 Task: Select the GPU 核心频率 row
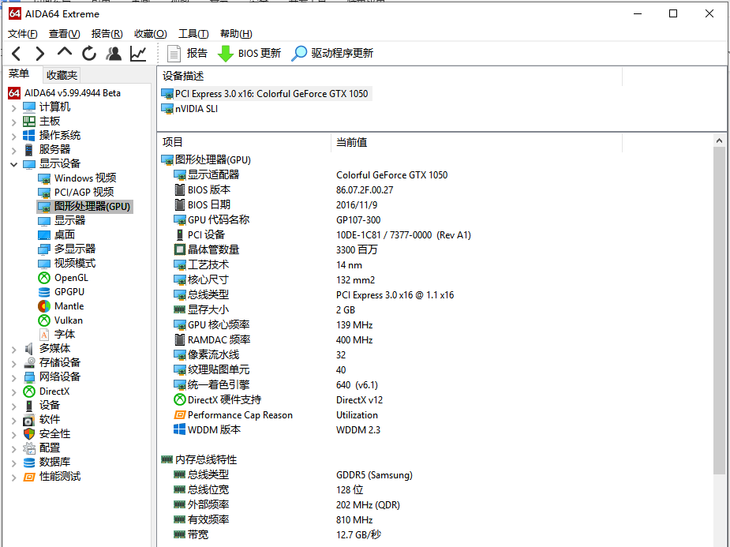click(x=218, y=325)
